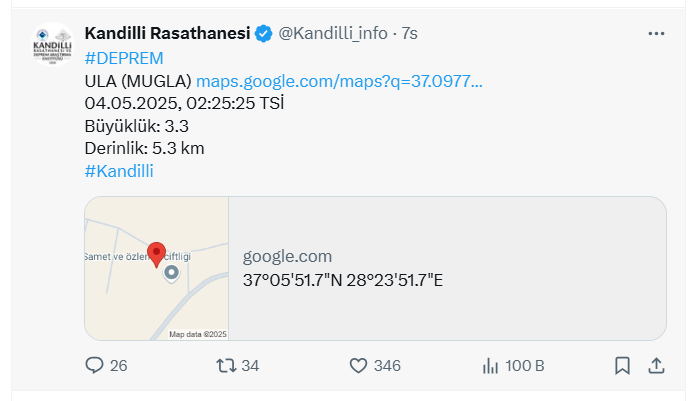This screenshot has height=401, width=698.
Task: Share the tweet via upload icon
Action: (x=656, y=366)
